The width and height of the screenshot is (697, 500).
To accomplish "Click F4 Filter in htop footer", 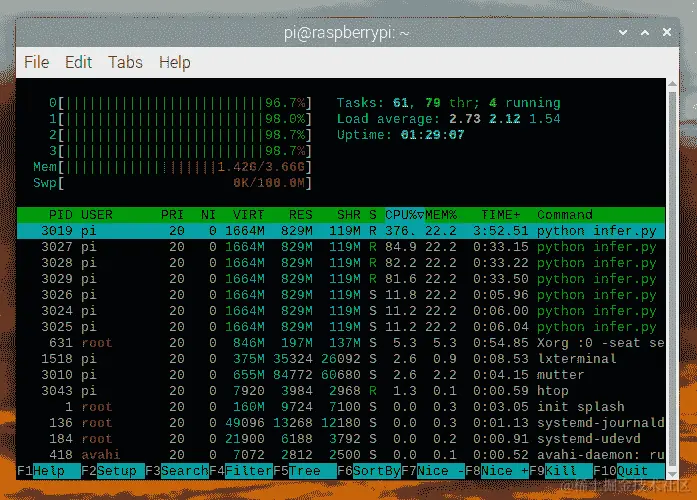I will (x=241, y=471).
